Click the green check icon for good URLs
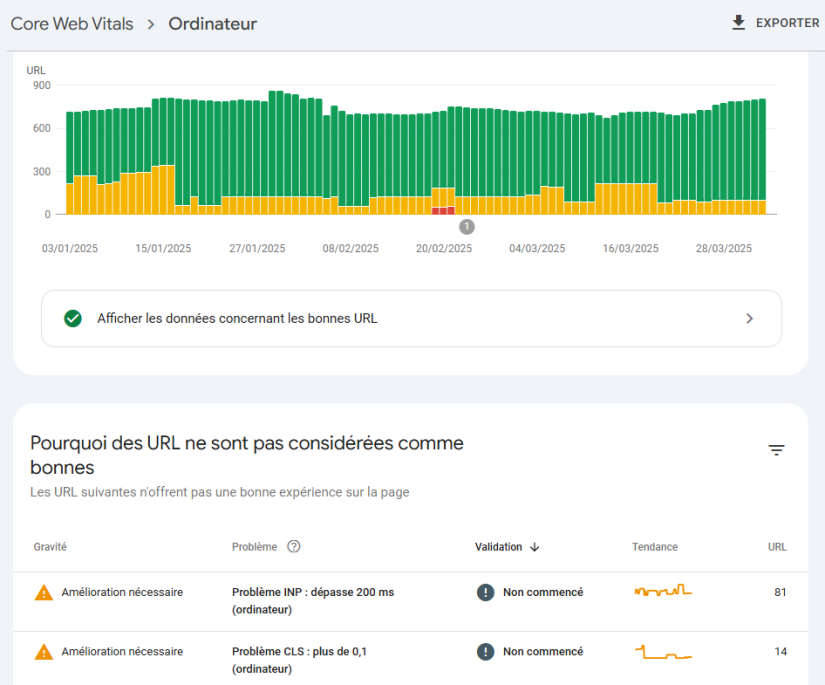This screenshot has height=685, width=825. pyautogui.click(x=73, y=318)
